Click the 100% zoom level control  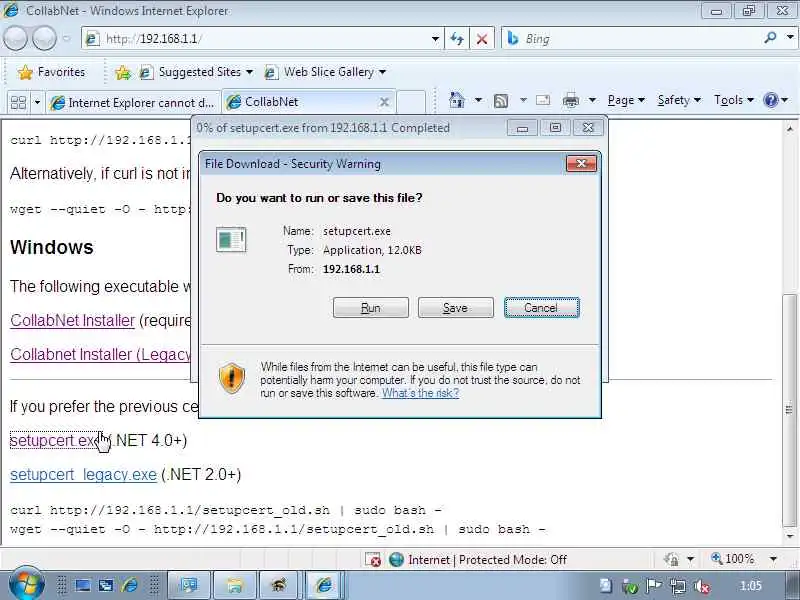733,559
